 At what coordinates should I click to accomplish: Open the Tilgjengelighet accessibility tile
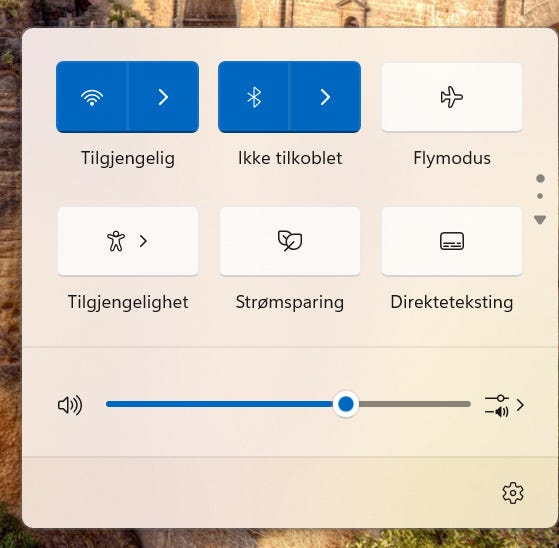pos(128,241)
